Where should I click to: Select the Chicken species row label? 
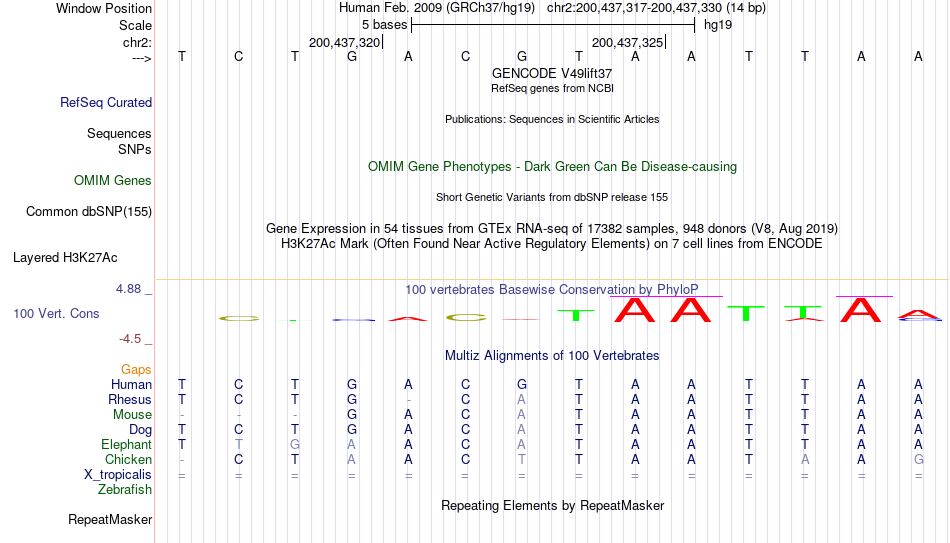[x=128, y=459]
